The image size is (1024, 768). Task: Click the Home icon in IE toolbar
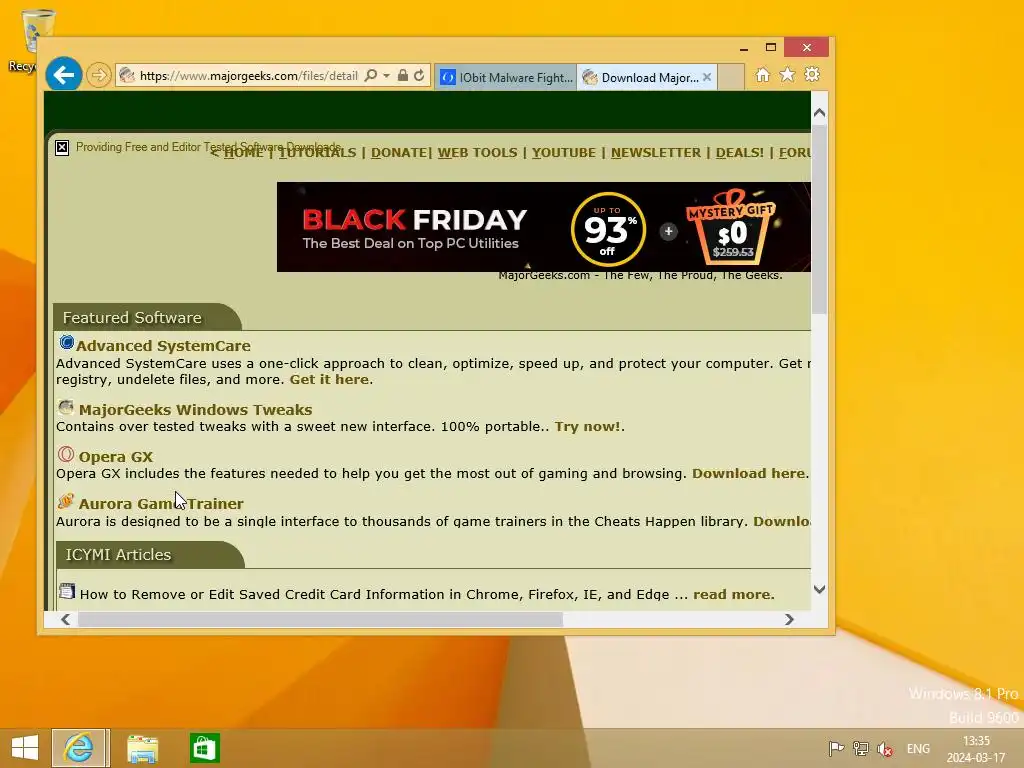pyautogui.click(x=762, y=75)
